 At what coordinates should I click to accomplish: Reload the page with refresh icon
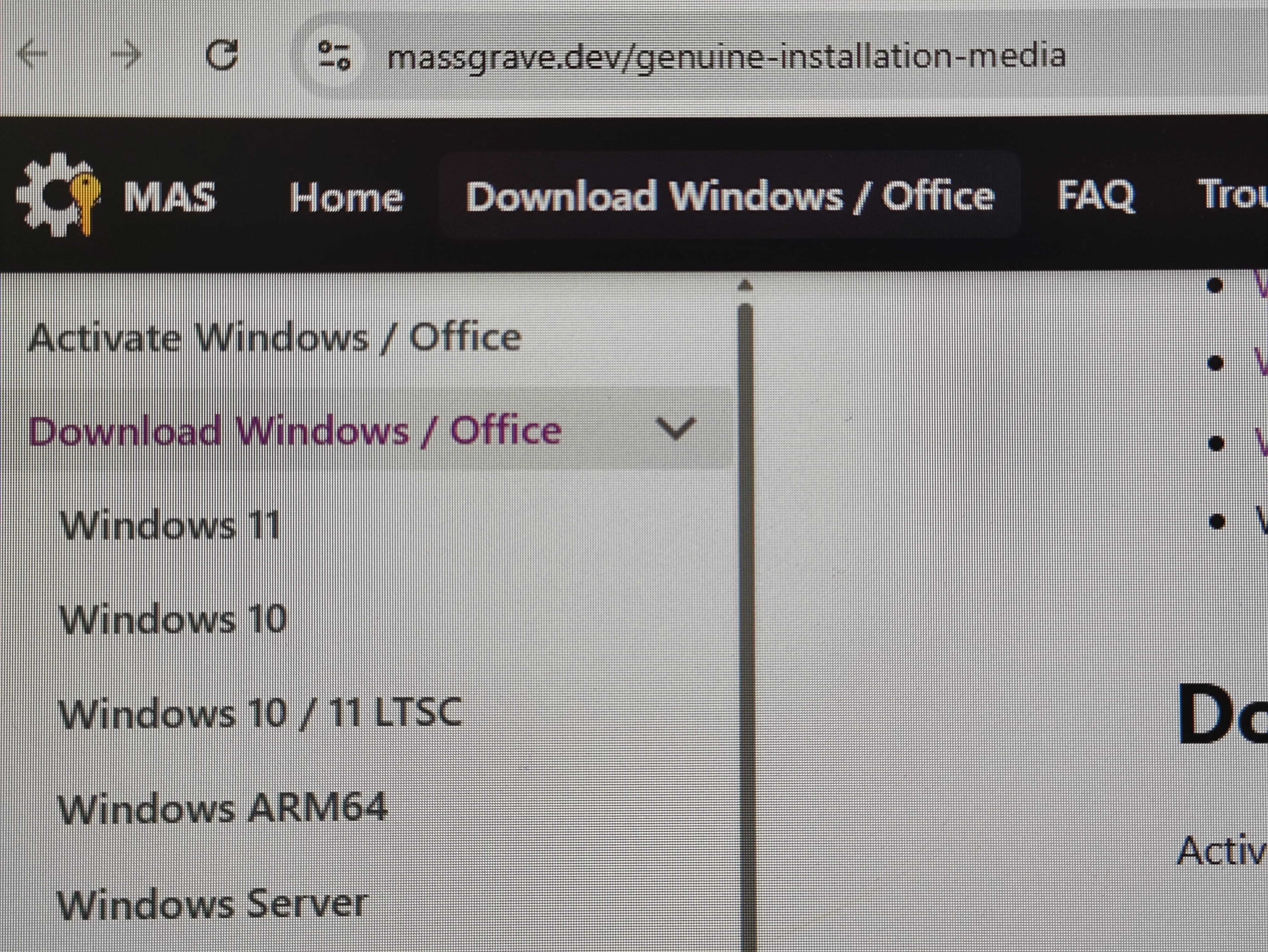(221, 55)
